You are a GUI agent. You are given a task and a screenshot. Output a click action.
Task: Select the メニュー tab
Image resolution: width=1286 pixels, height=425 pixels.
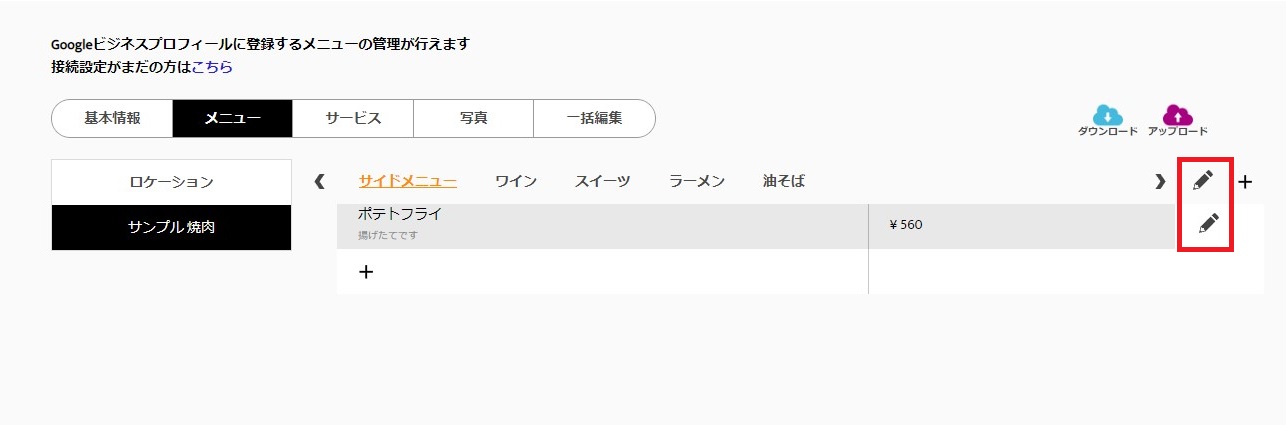(233, 118)
